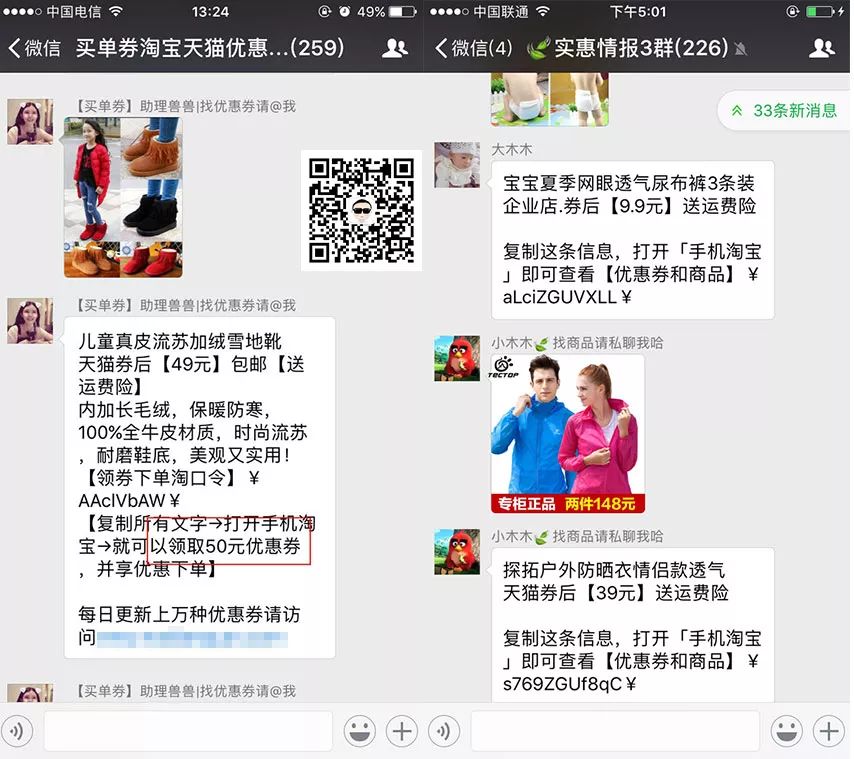Open group members icon in 买单券 chat

tap(394, 48)
